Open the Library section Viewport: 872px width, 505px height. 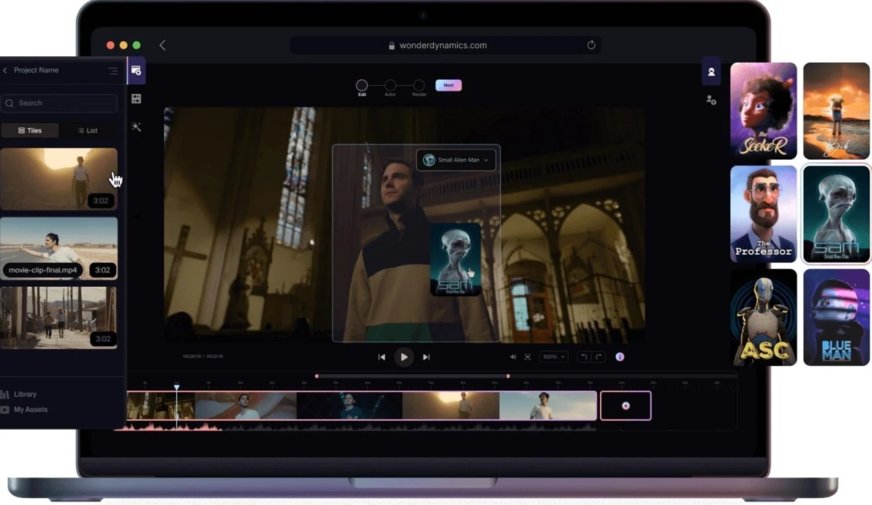[24, 394]
